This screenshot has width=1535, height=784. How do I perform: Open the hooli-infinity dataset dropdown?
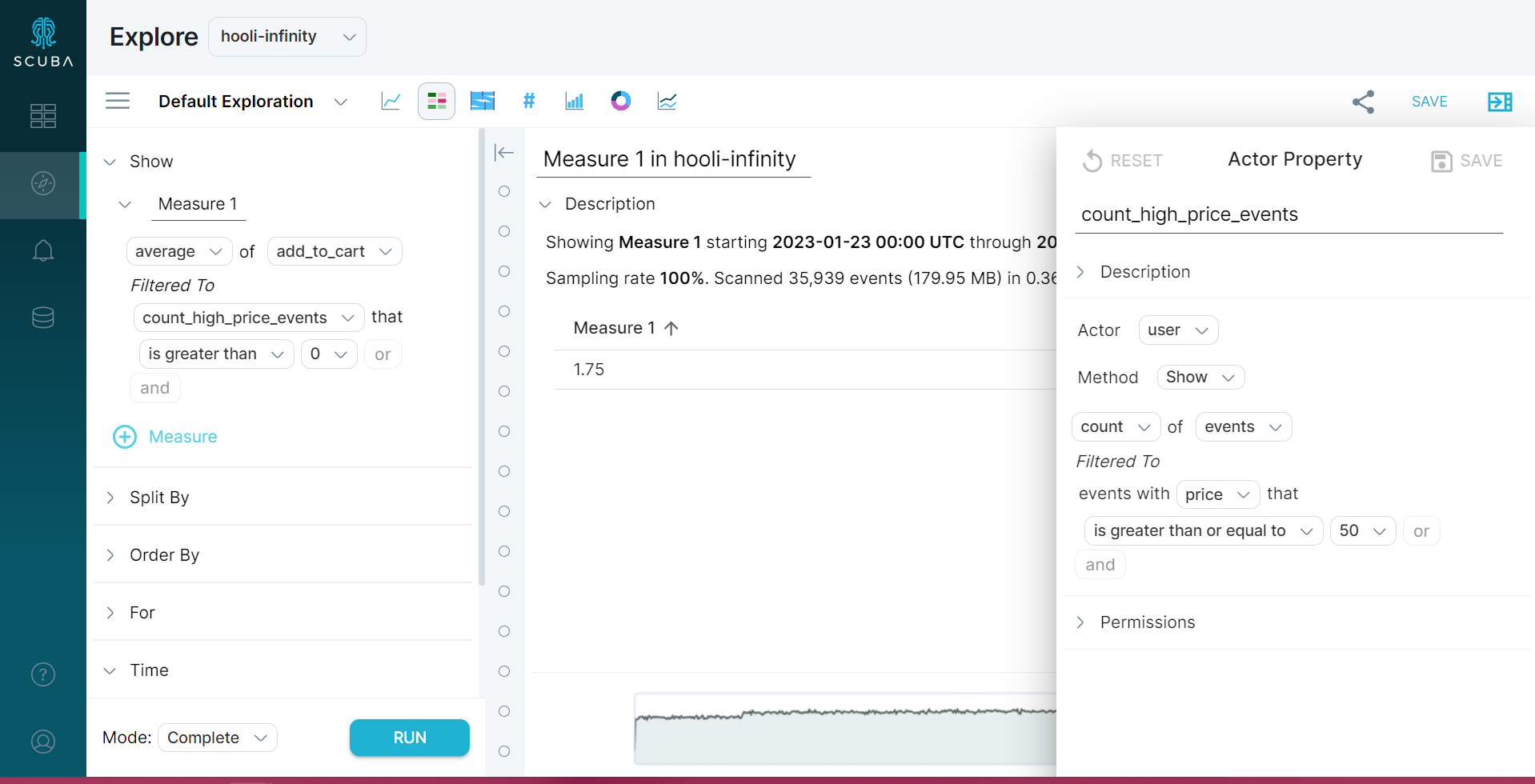[x=287, y=37]
